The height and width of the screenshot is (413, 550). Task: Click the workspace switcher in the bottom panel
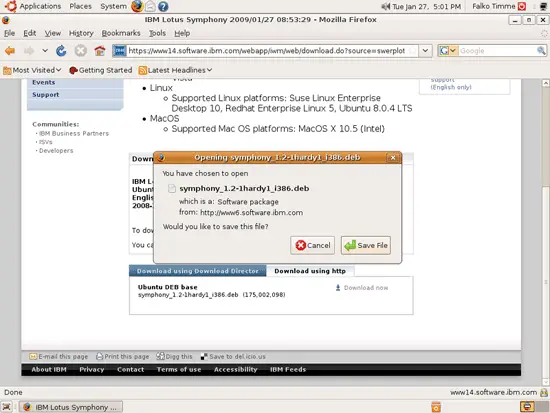coord(534,407)
